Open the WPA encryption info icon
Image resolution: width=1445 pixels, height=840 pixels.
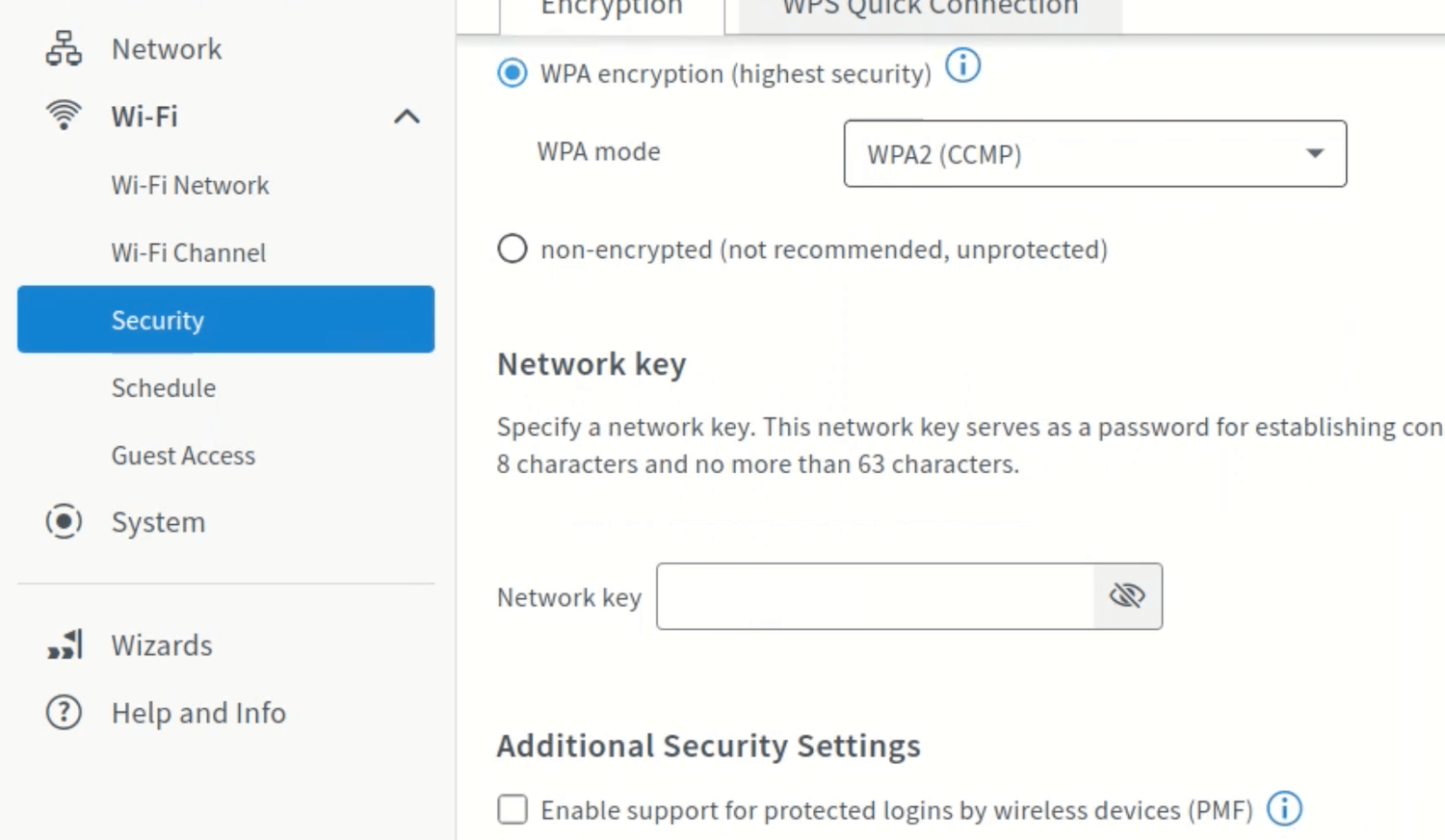tap(962, 66)
